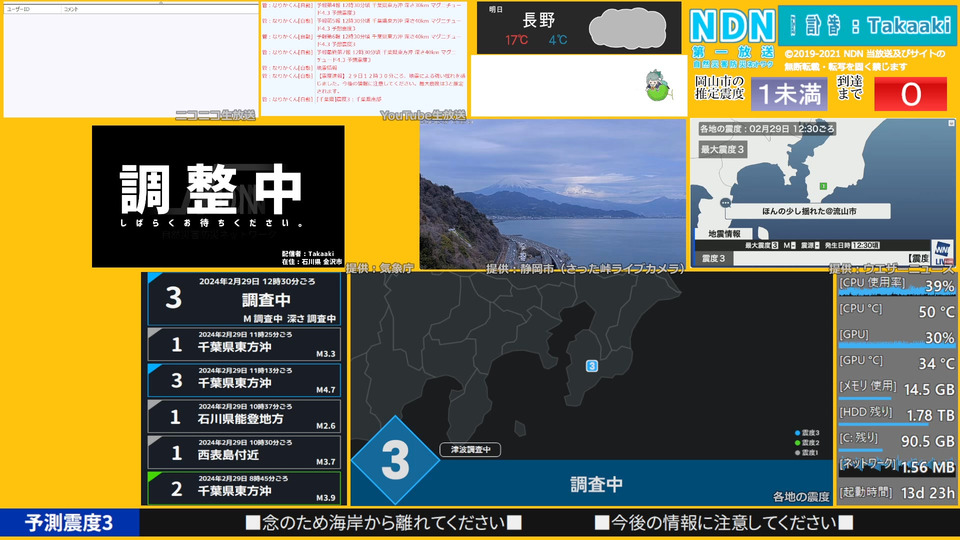
Task: Click the メモリ 使用 14.5 GB reading
Action: (896, 388)
